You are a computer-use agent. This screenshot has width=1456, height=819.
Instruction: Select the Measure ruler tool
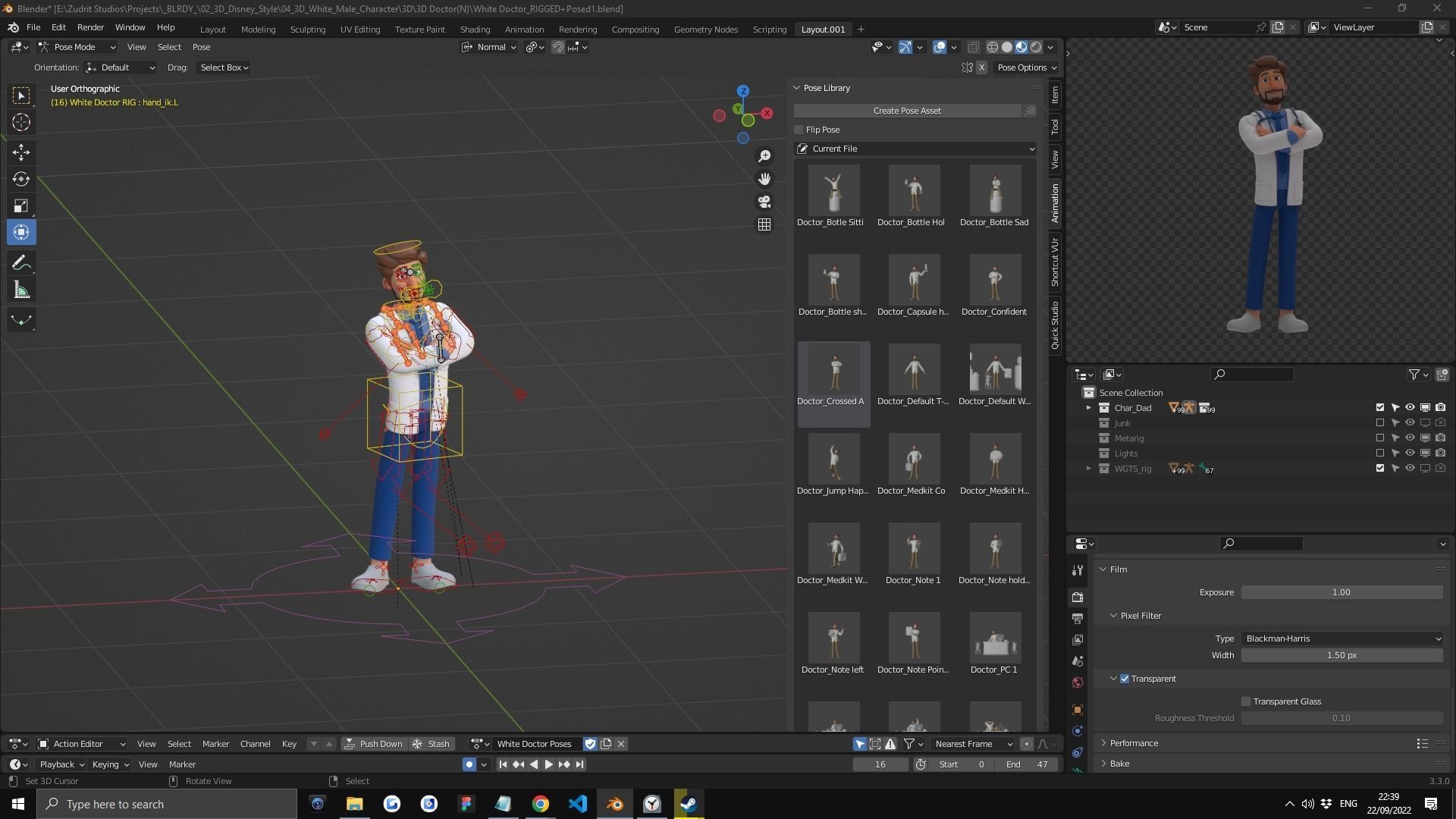[x=21, y=290]
